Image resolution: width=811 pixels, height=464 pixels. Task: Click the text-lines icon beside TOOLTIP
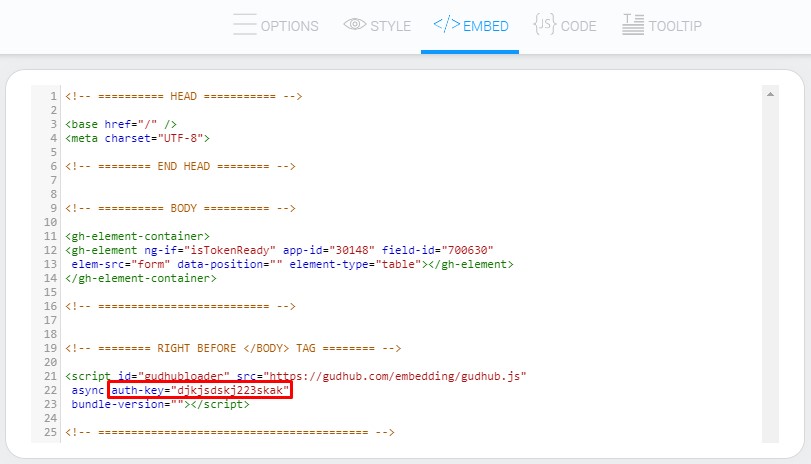632,25
